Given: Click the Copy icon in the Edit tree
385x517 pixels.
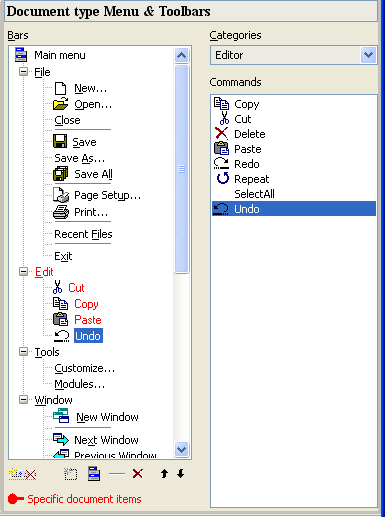Looking at the screenshot, I should (61, 303).
